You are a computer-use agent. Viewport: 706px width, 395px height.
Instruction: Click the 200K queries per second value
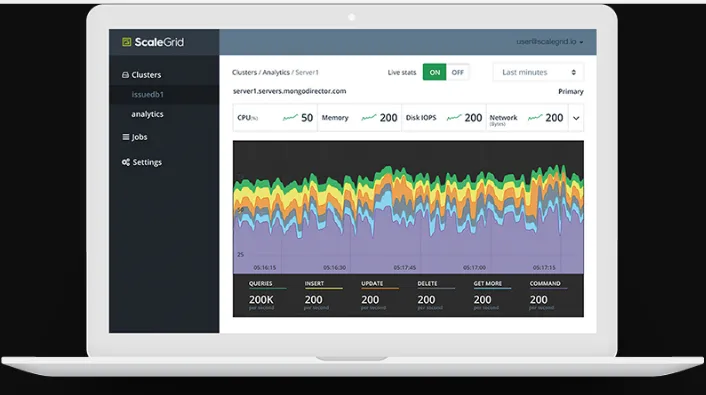[261, 300]
